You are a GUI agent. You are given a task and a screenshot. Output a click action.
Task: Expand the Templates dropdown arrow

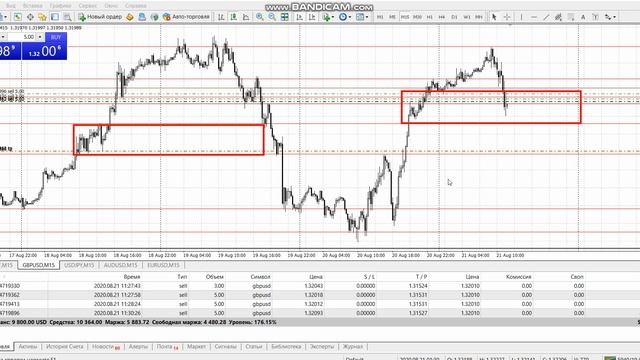pos(367,17)
